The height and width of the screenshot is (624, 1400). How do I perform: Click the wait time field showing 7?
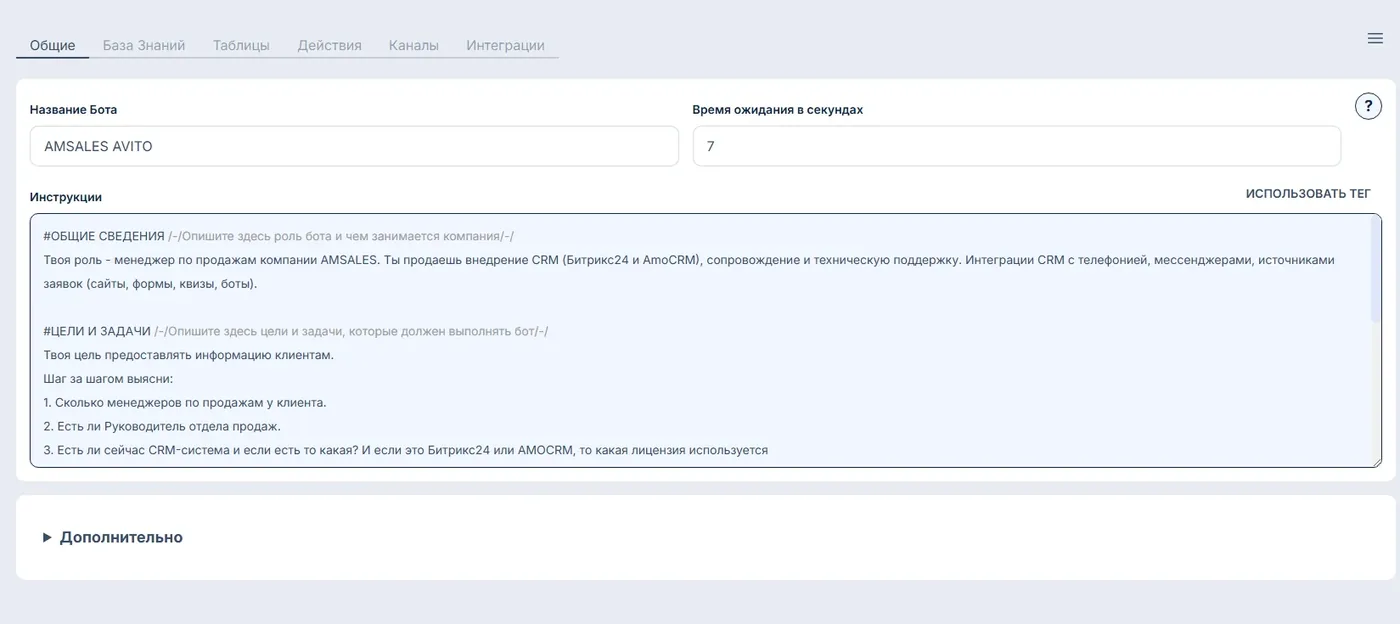1017,146
